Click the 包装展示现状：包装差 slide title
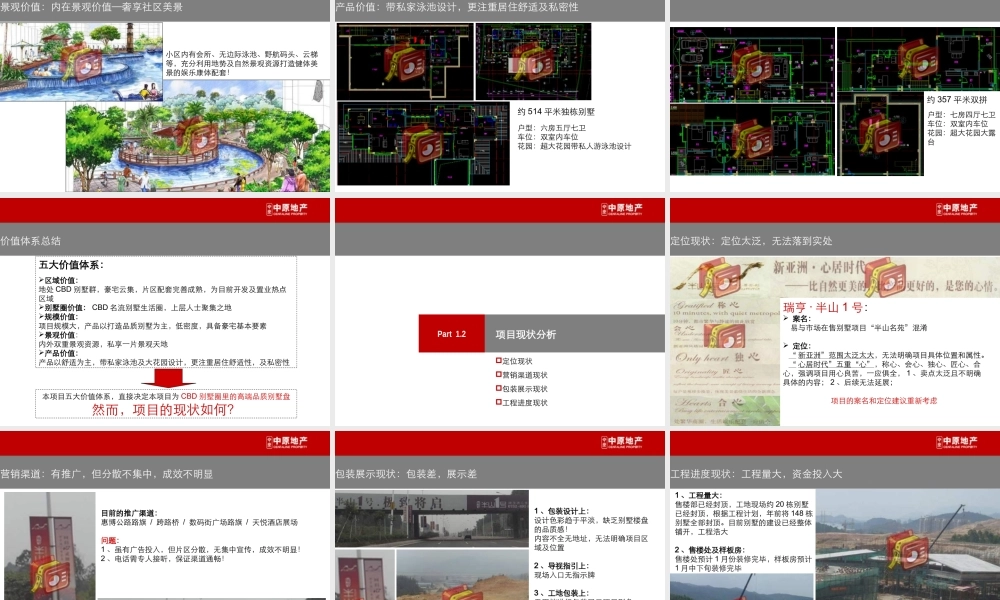 406,474
